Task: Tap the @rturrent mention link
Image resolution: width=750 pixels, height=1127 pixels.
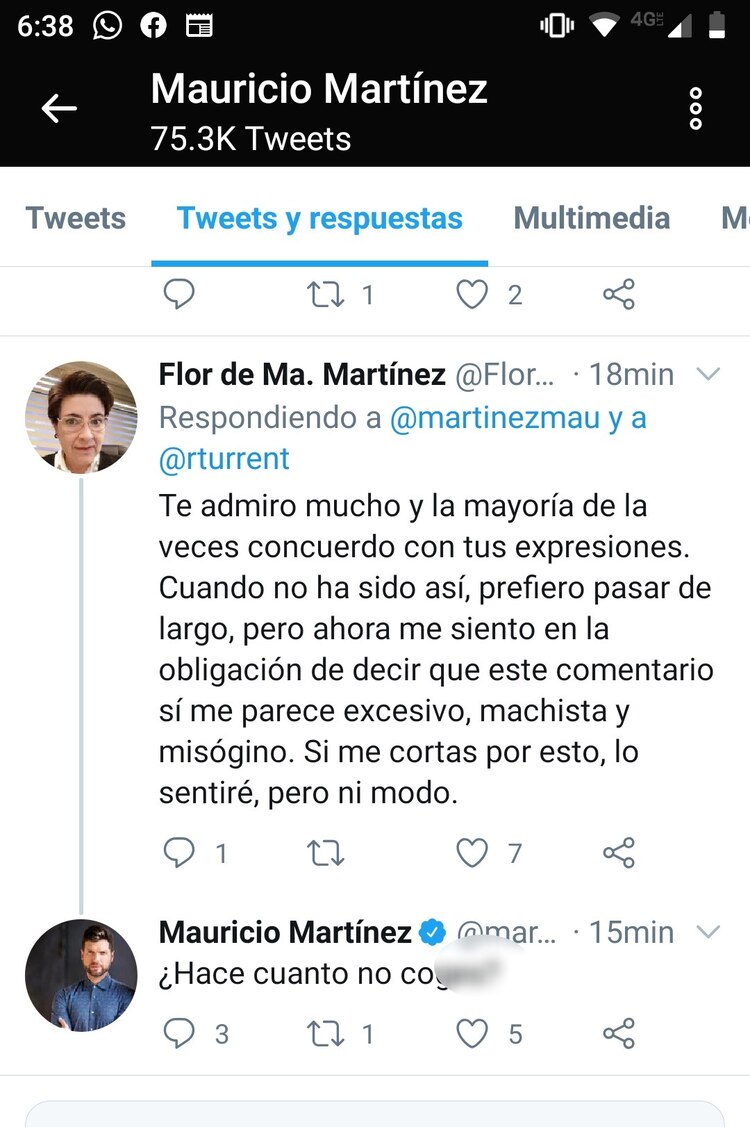Action: pyautogui.click(x=224, y=459)
